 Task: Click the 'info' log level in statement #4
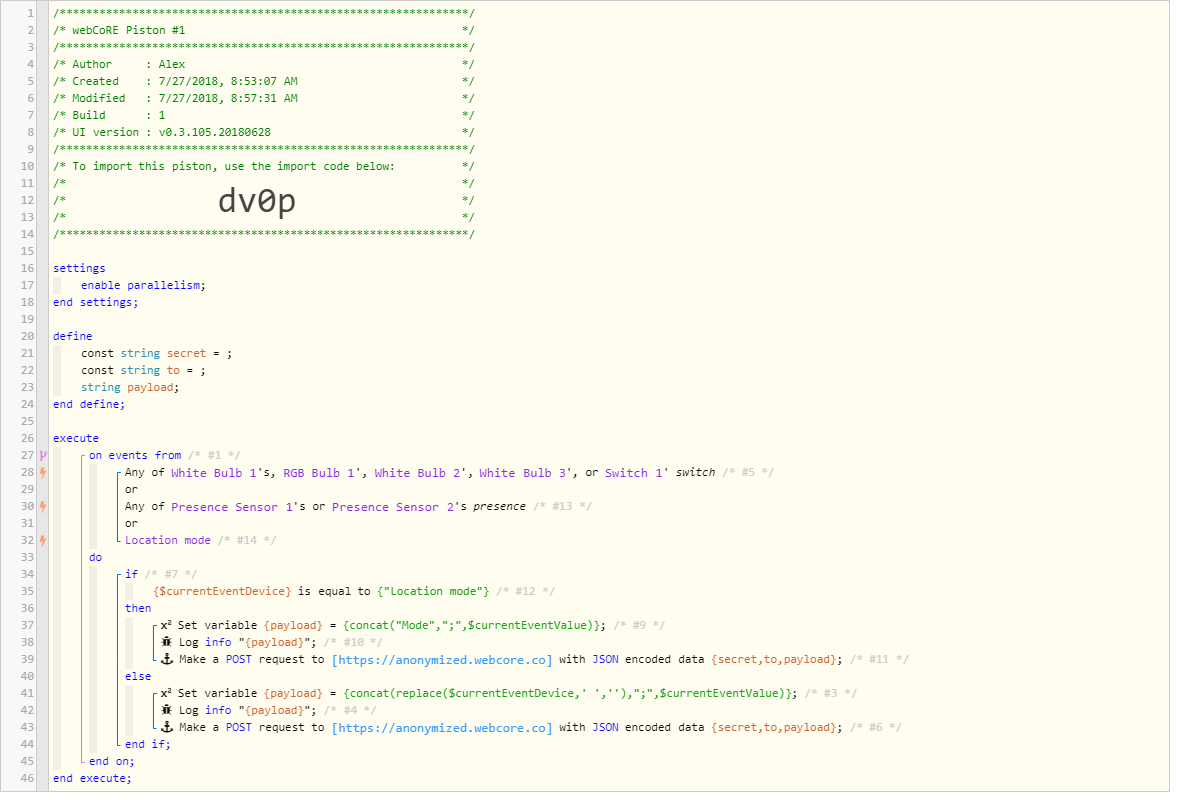pyautogui.click(x=218, y=710)
